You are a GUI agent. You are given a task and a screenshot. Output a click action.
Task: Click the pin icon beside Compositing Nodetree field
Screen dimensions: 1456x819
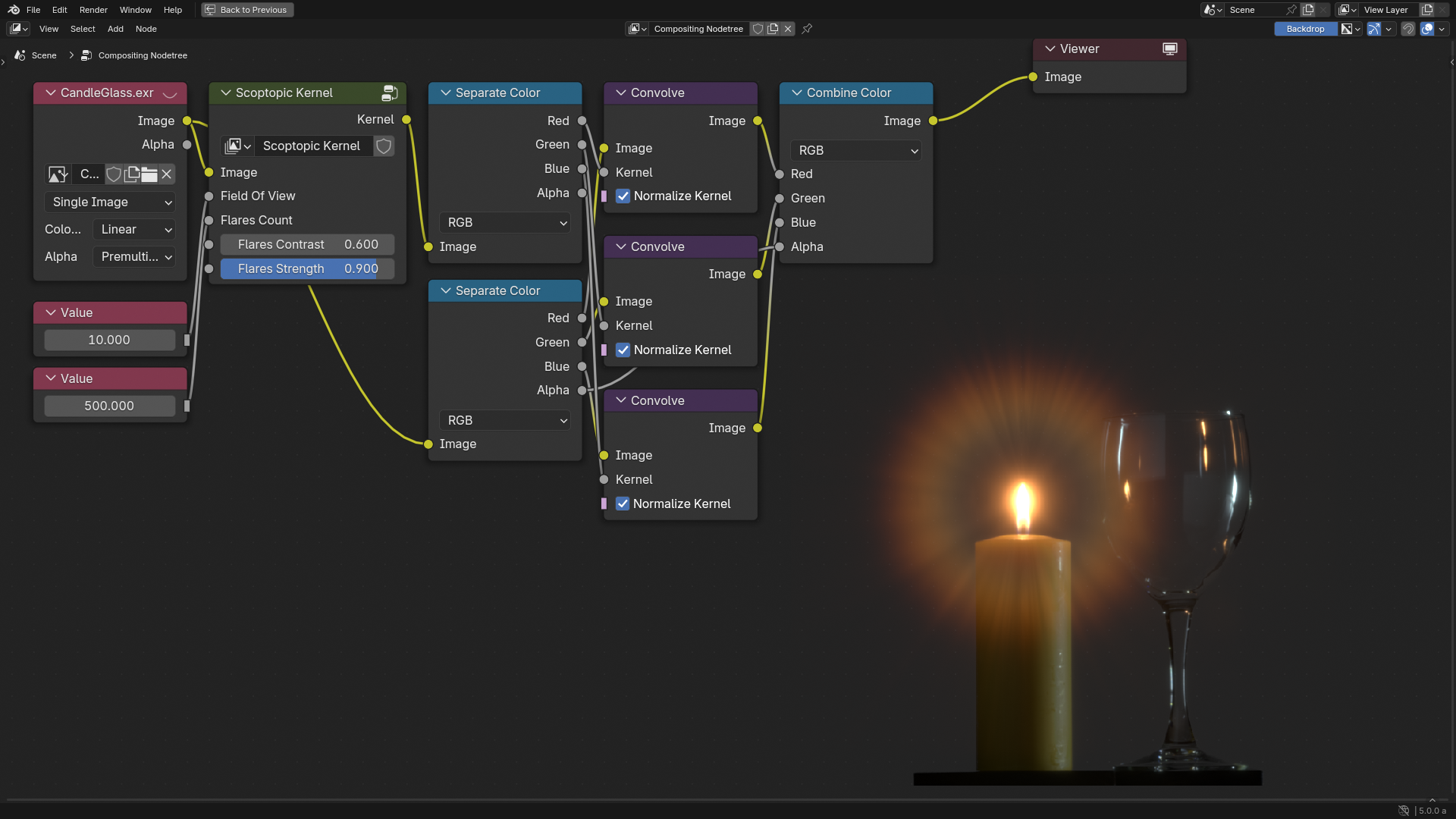point(807,29)
